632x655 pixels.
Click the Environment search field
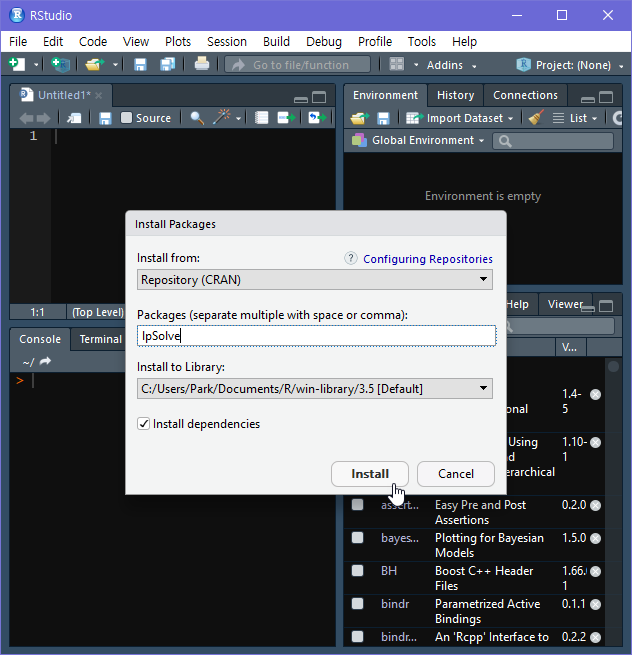click(553, 141)
